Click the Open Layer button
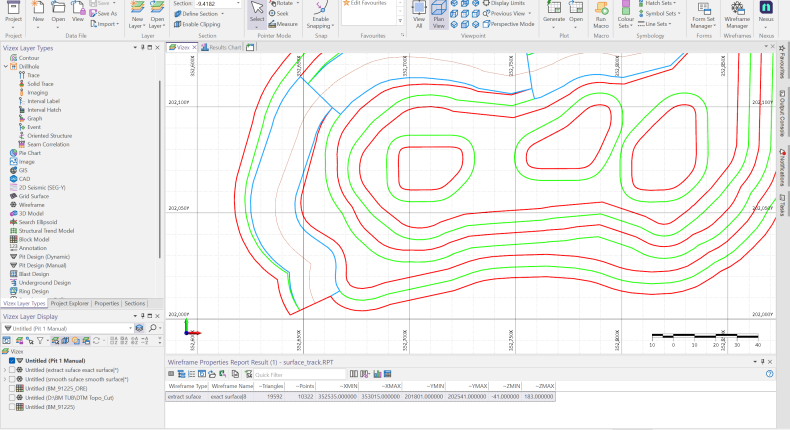The height and width of the screenshot is (430, 790). (157, 15)
